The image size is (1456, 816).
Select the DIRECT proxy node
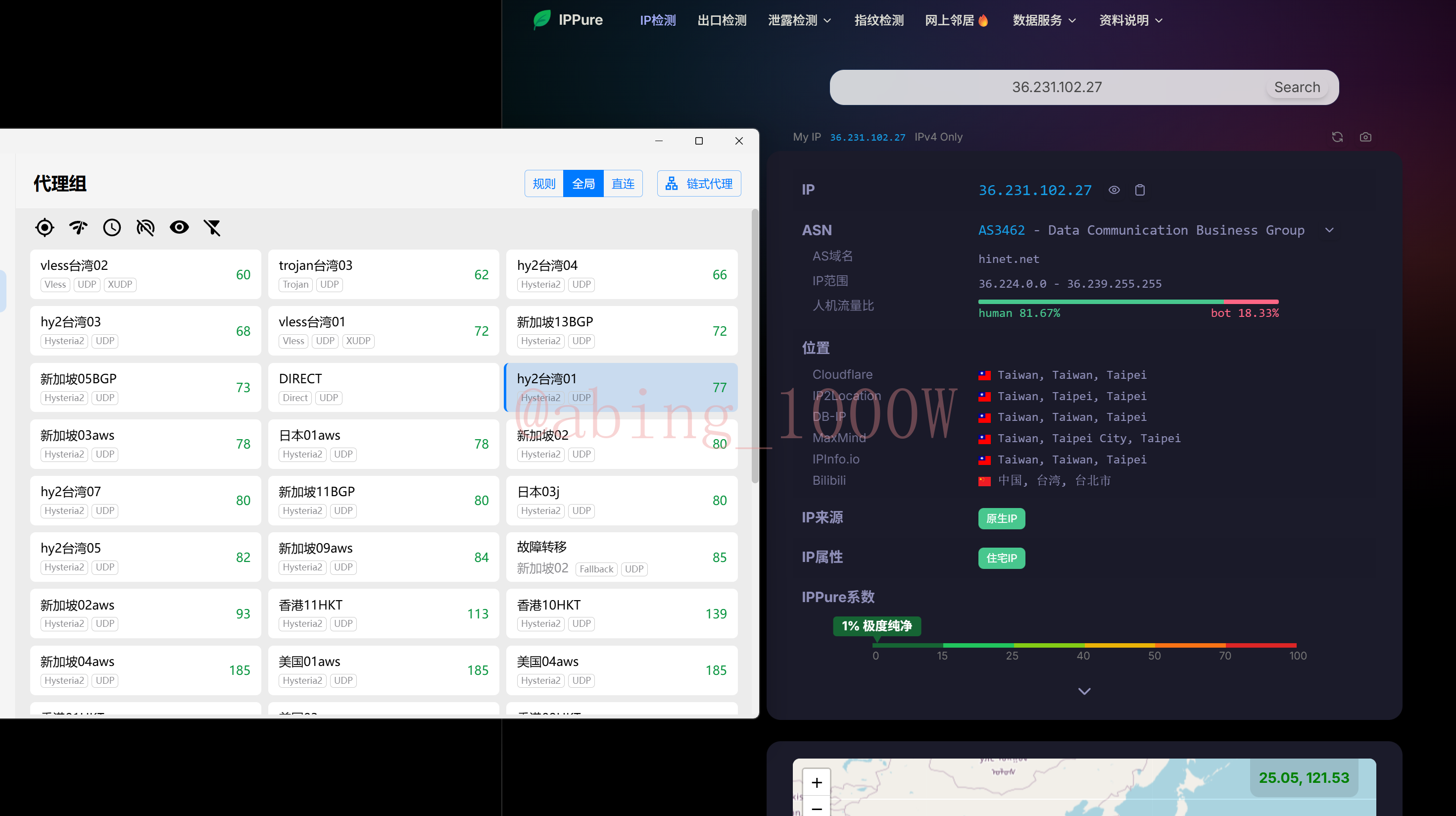coord(383,387)
